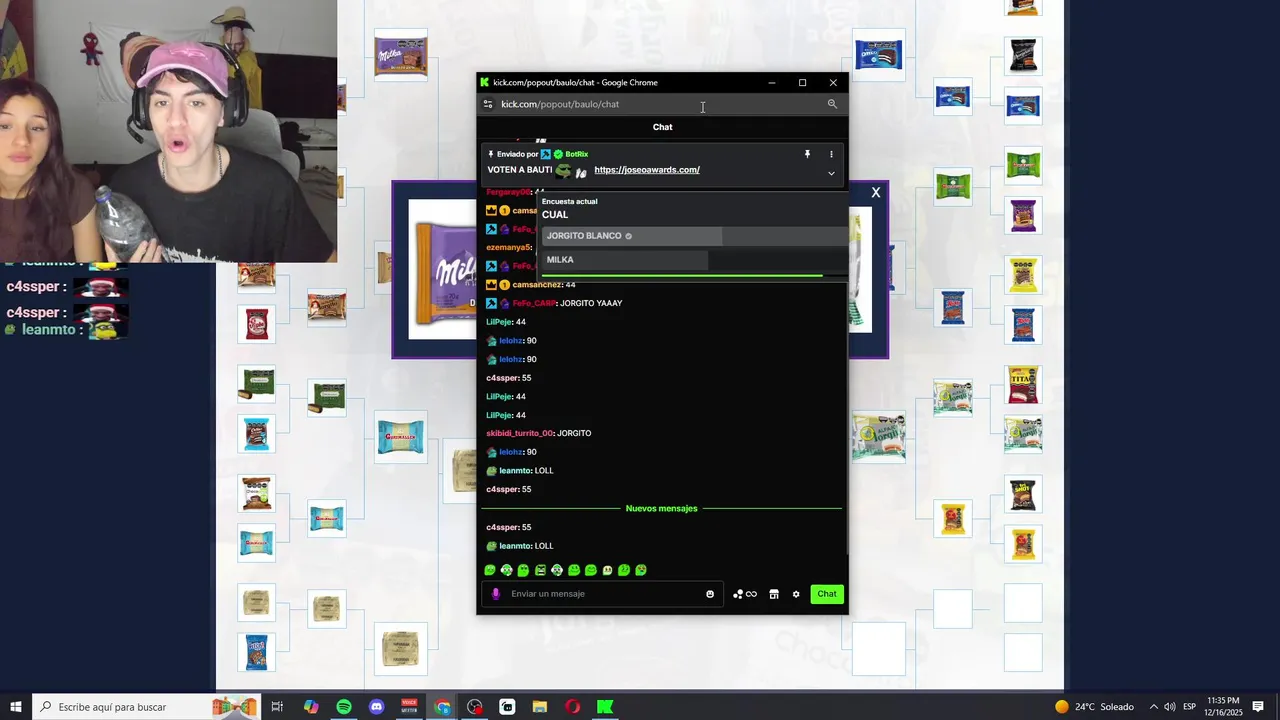Open chat settings gear icon
Screen dimensions: 1280x720
point(796,594)
